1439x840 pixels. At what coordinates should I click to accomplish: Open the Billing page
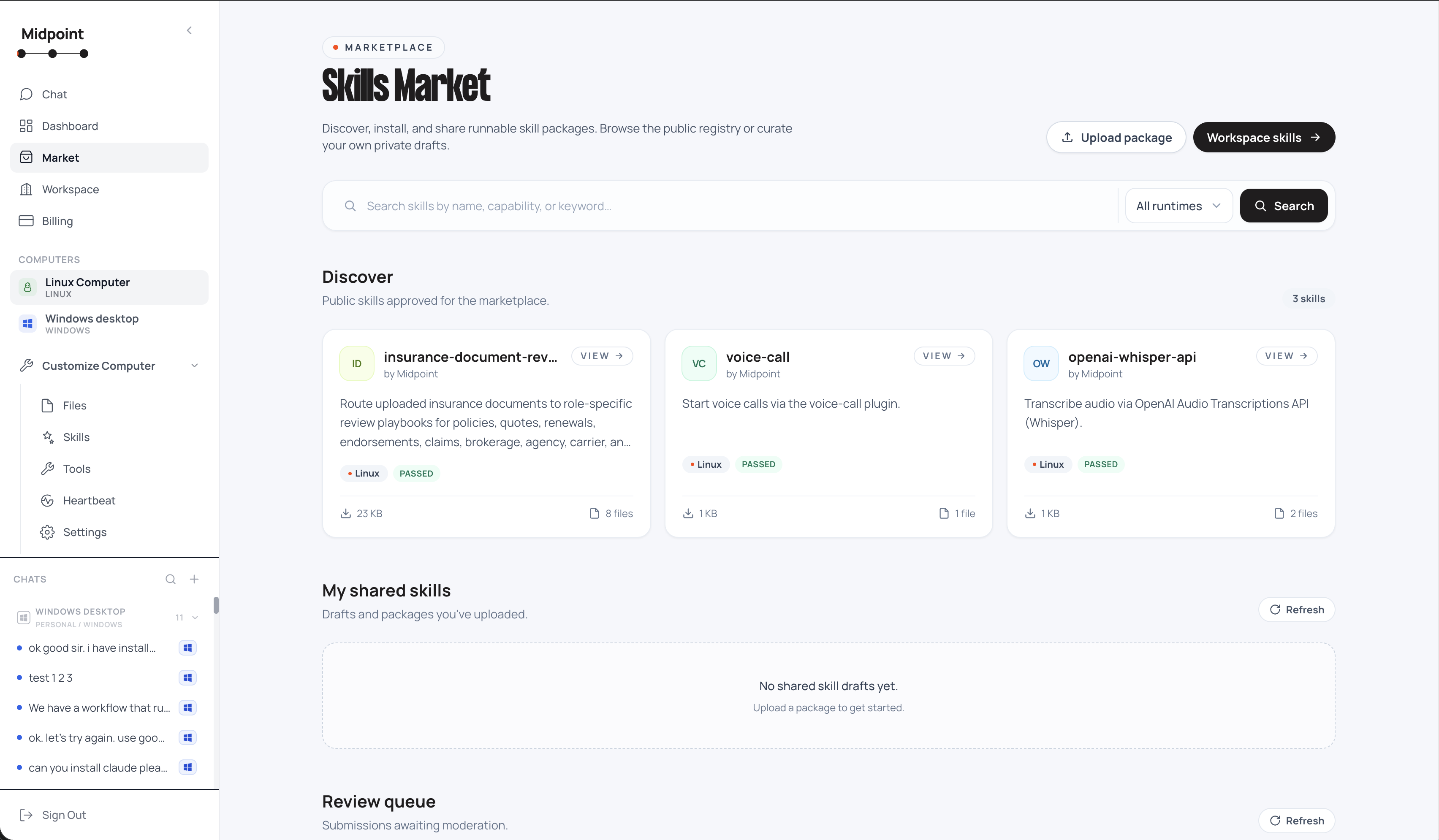tap(109, 221)
